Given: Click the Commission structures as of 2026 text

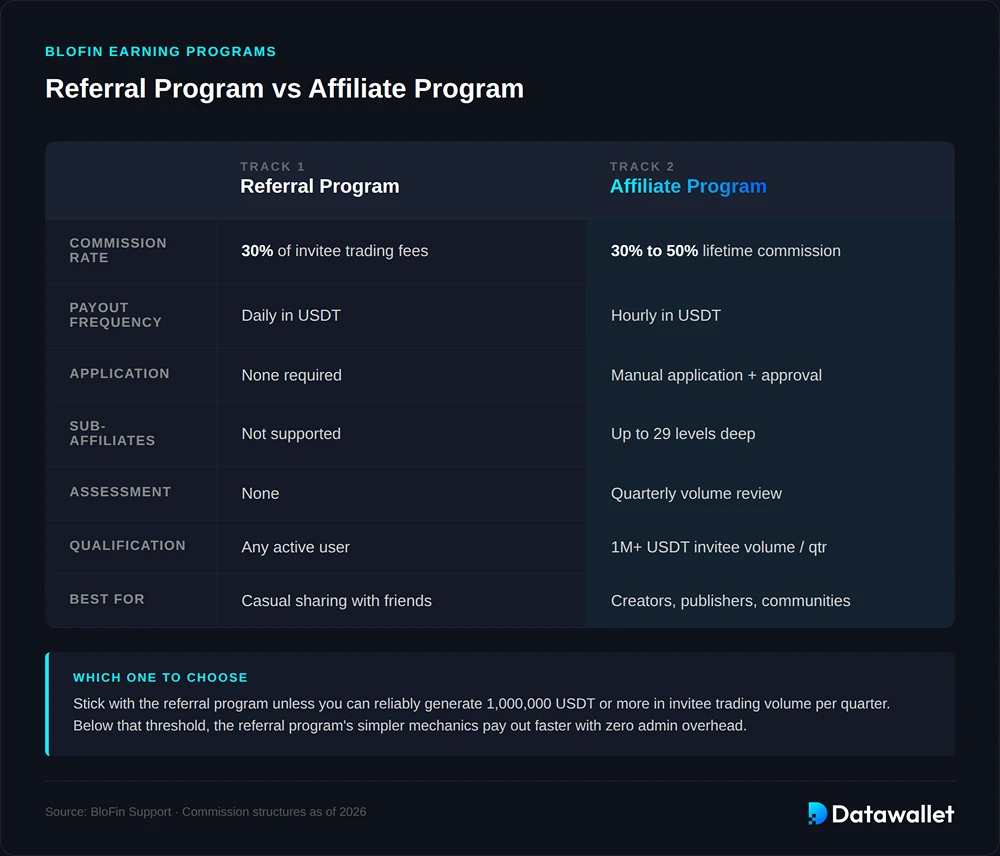Looking at the screenshot, I should pos(273,811).
